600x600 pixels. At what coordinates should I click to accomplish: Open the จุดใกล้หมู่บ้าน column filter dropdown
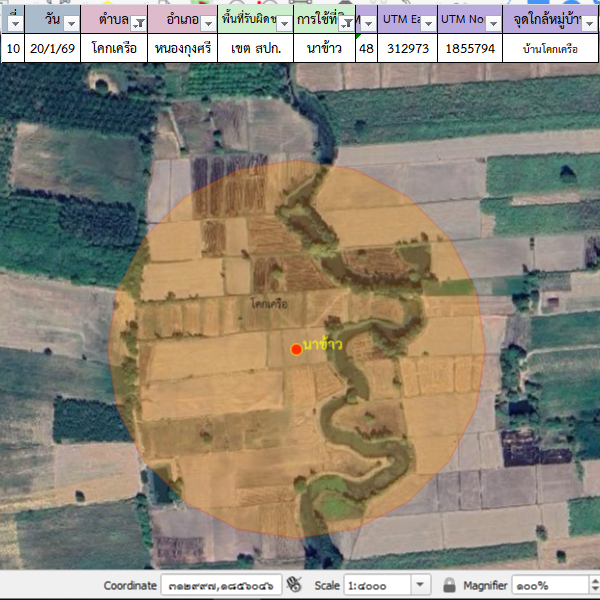pos(591,22)
